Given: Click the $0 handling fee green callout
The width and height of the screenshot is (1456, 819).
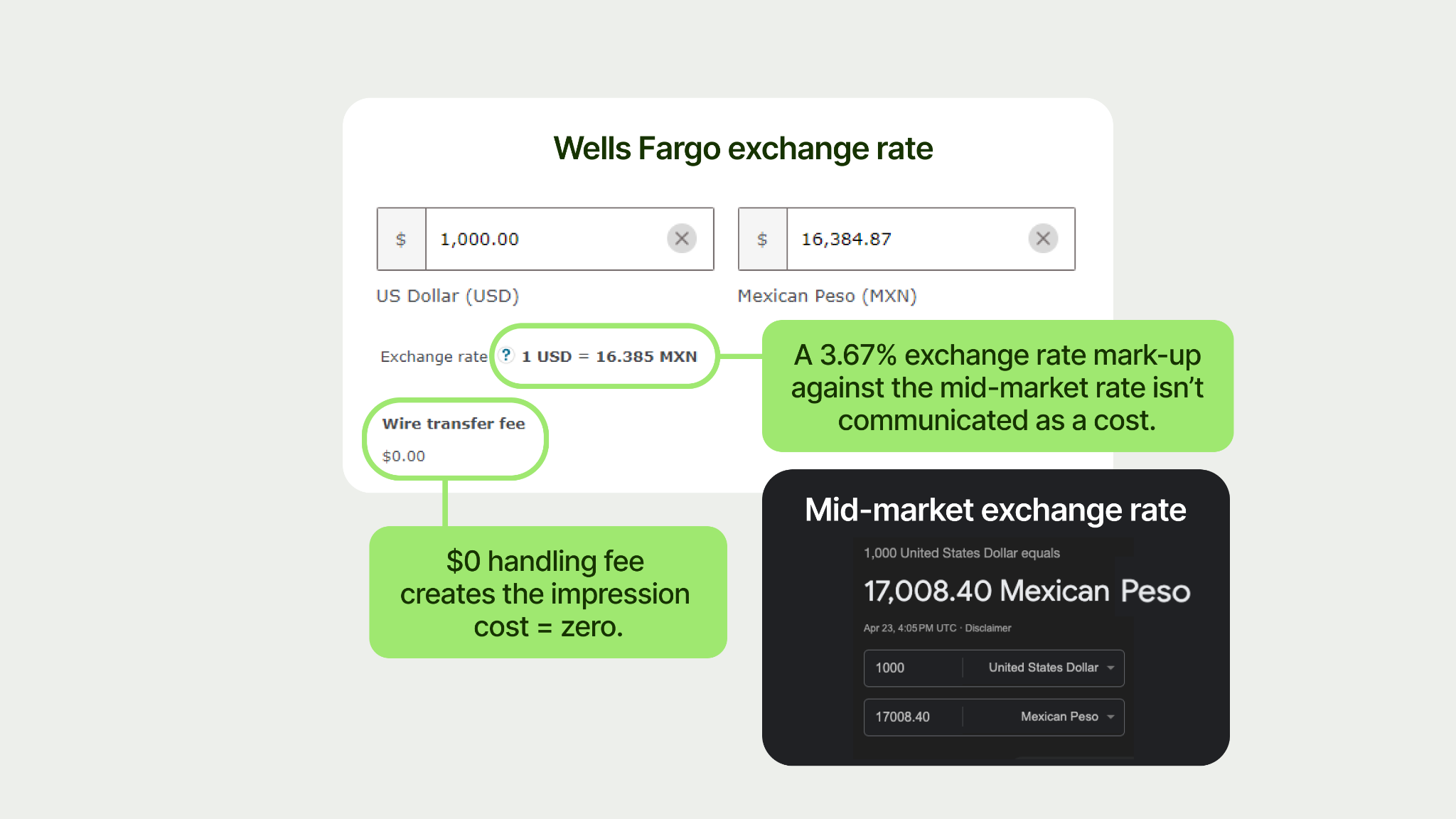Looking at the screenshot, I should click(x=547, y=593).
